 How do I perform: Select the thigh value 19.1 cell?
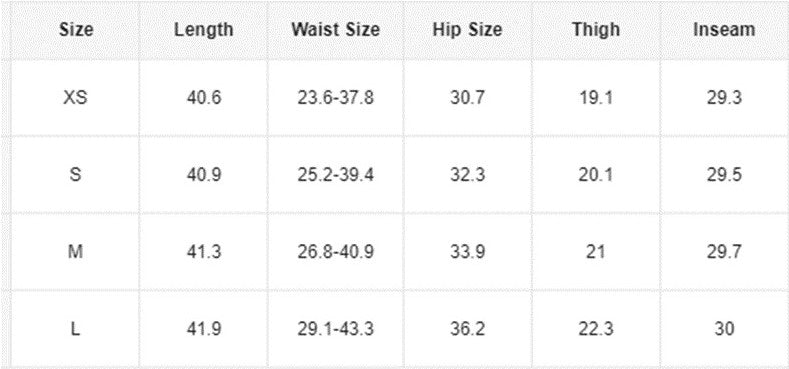tap(596, 98)
